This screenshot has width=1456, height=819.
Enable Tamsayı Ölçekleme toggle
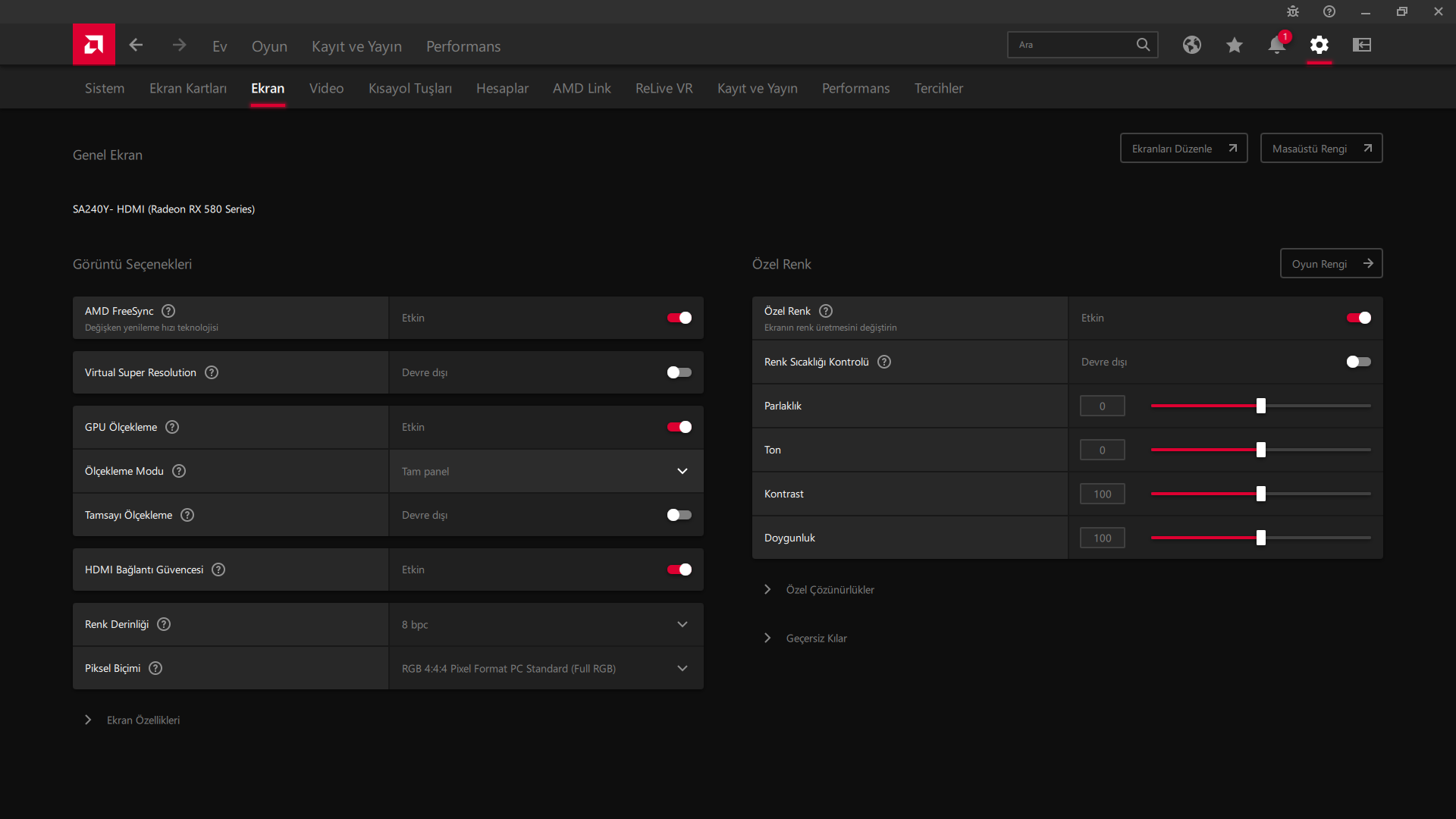point(679,515)
